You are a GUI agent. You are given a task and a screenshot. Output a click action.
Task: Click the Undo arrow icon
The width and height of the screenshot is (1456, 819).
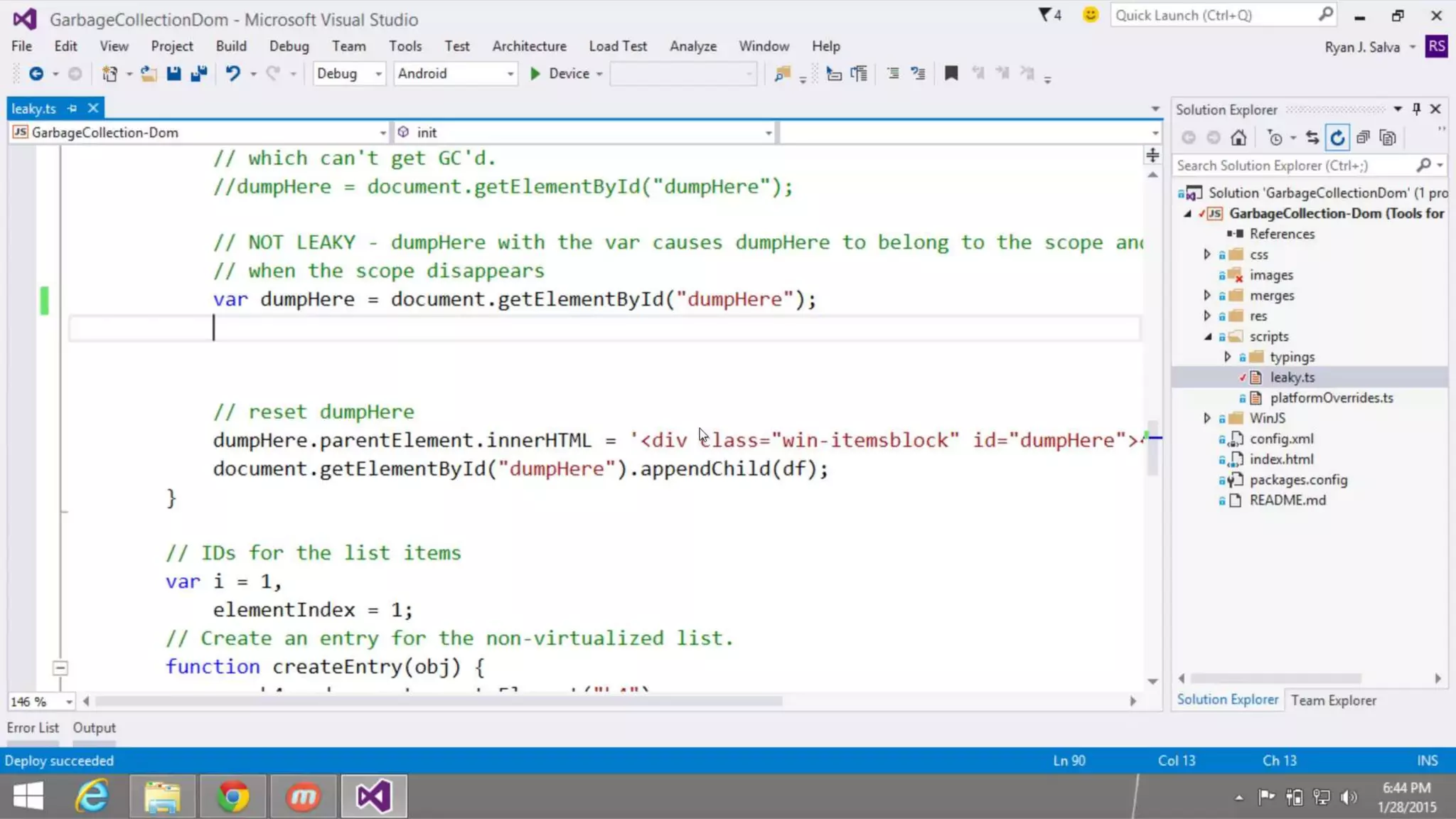click(x=232, y=73)
